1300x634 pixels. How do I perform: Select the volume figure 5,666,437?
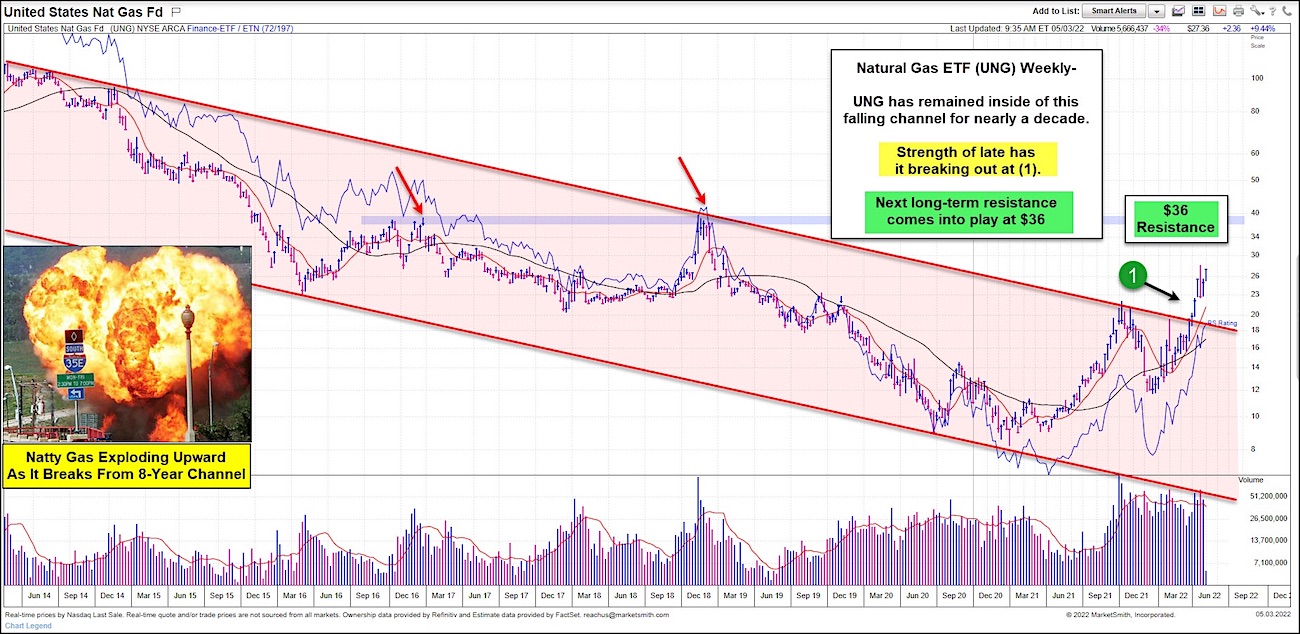pyautogui.click(x=1131, y=31)
